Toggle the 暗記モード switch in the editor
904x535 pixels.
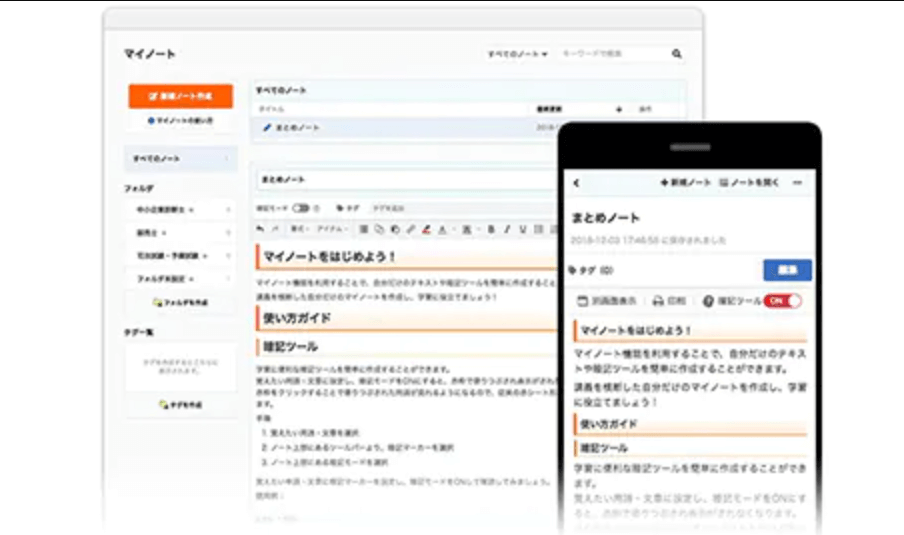[300, 208]
